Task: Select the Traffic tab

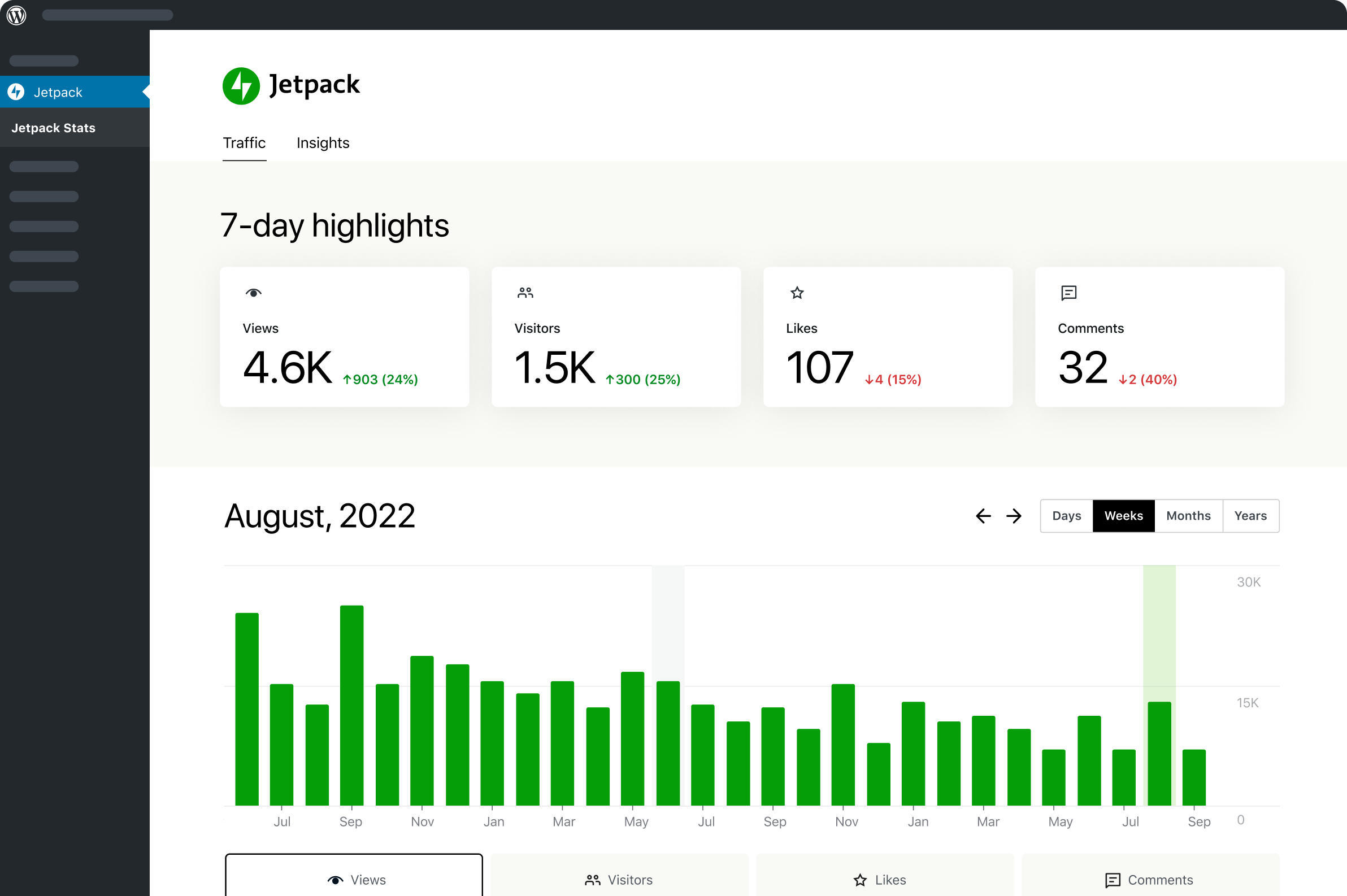Action: click(244, 143)
